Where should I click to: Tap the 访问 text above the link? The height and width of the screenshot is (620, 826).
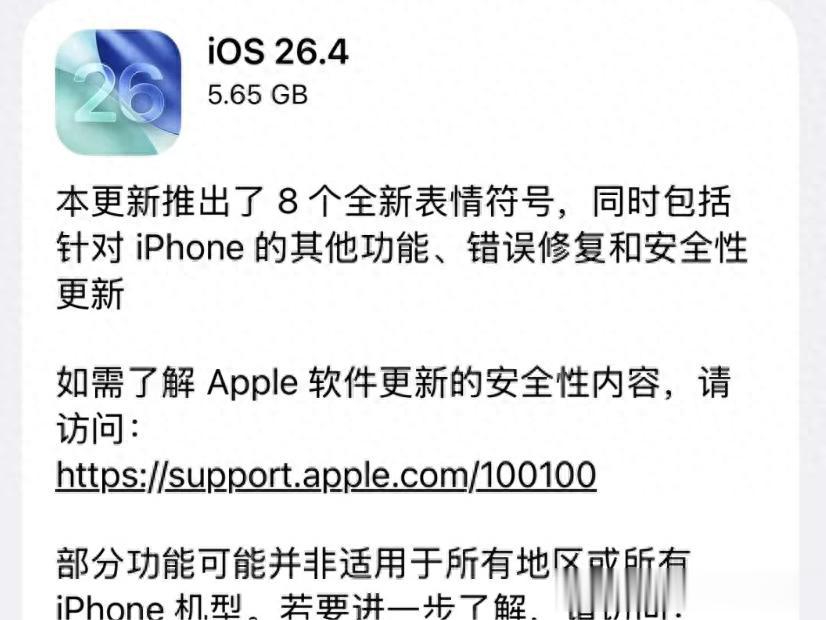[91, 429]
